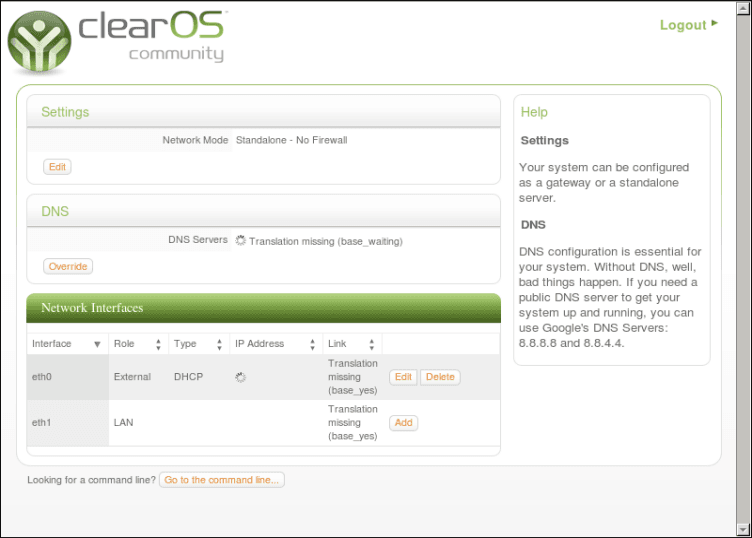
Task: Add the eth1 interface
Action: tap(403, 423)
